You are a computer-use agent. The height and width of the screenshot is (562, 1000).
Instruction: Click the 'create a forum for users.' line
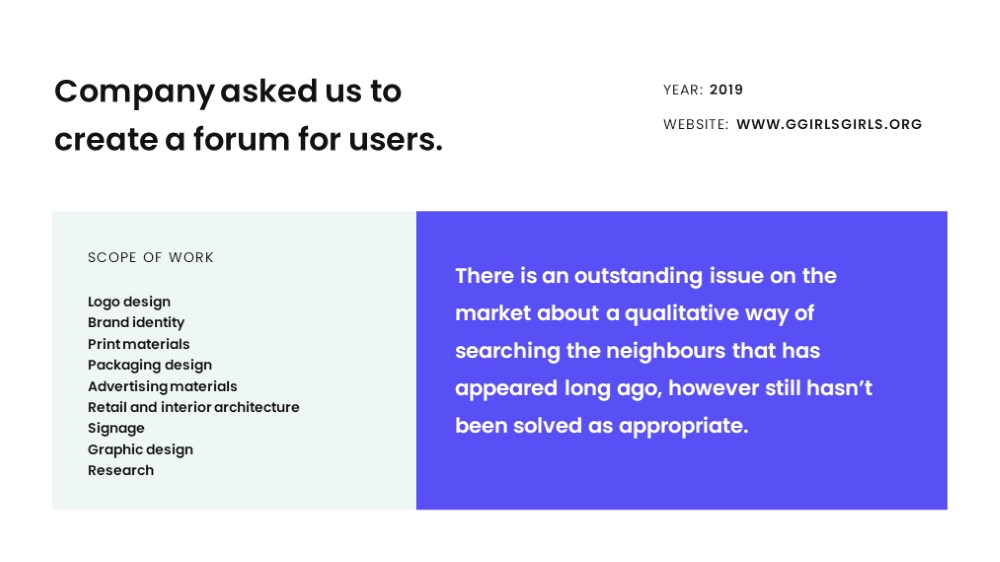[x=248, y=139]
